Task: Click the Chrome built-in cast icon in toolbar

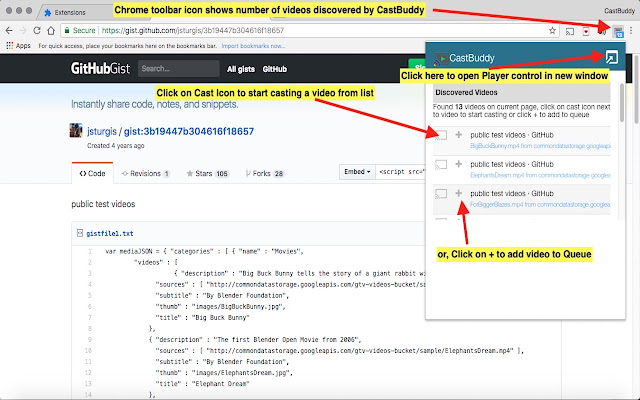Action: pos(570,31)
